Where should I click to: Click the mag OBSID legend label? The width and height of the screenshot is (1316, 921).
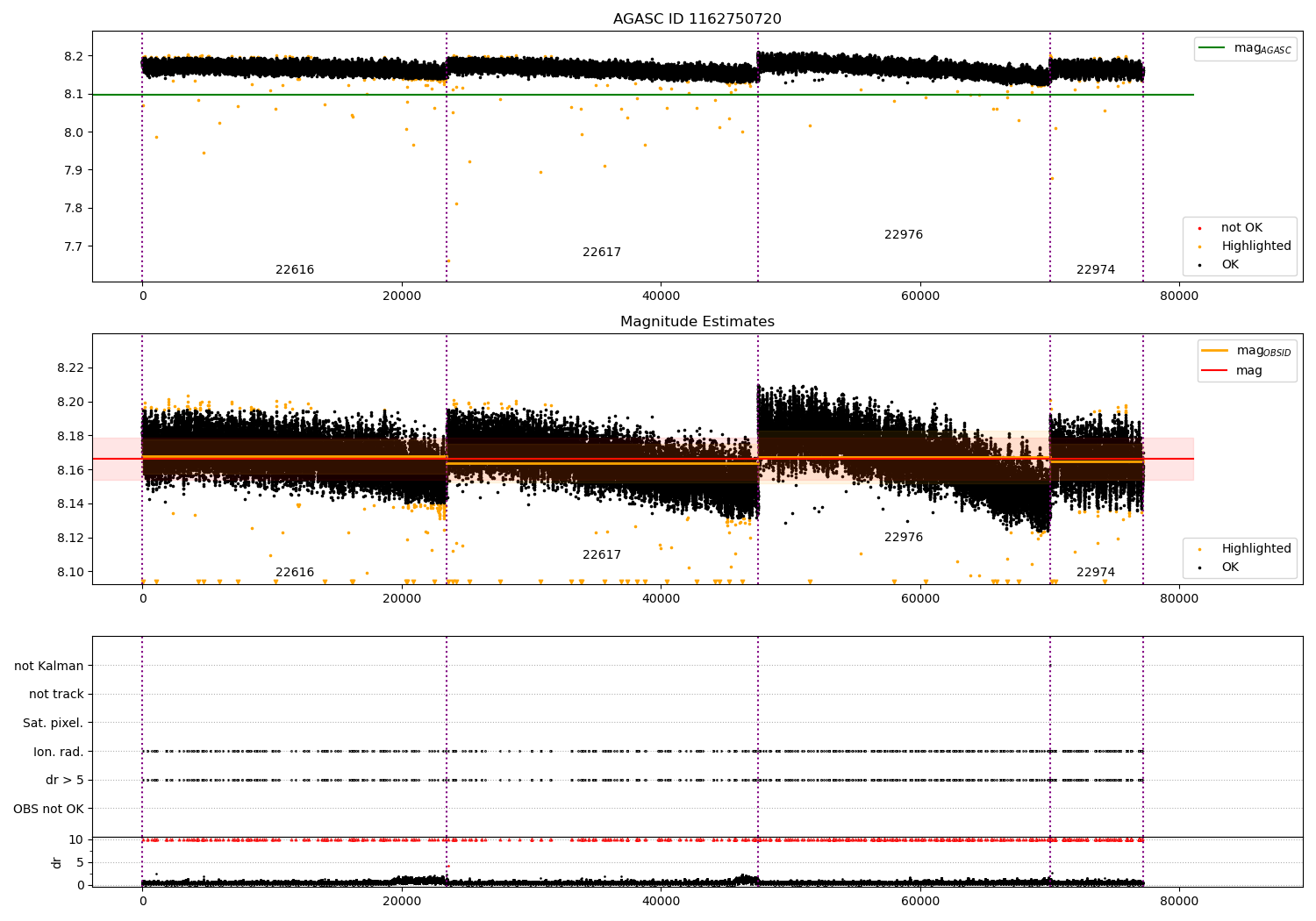point(1263,351)
